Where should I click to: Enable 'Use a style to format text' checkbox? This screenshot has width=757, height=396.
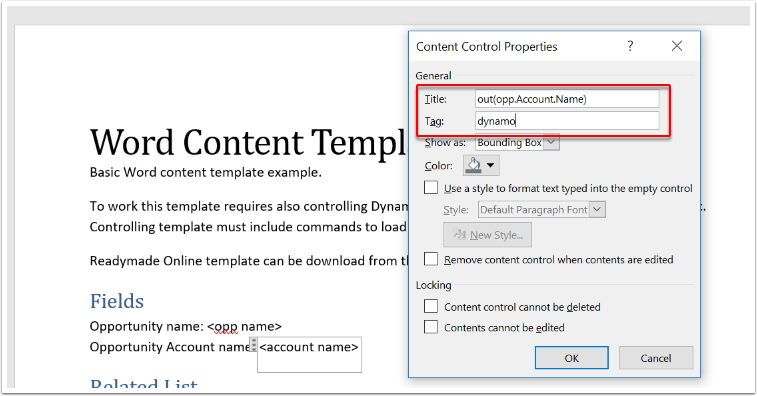431,187
